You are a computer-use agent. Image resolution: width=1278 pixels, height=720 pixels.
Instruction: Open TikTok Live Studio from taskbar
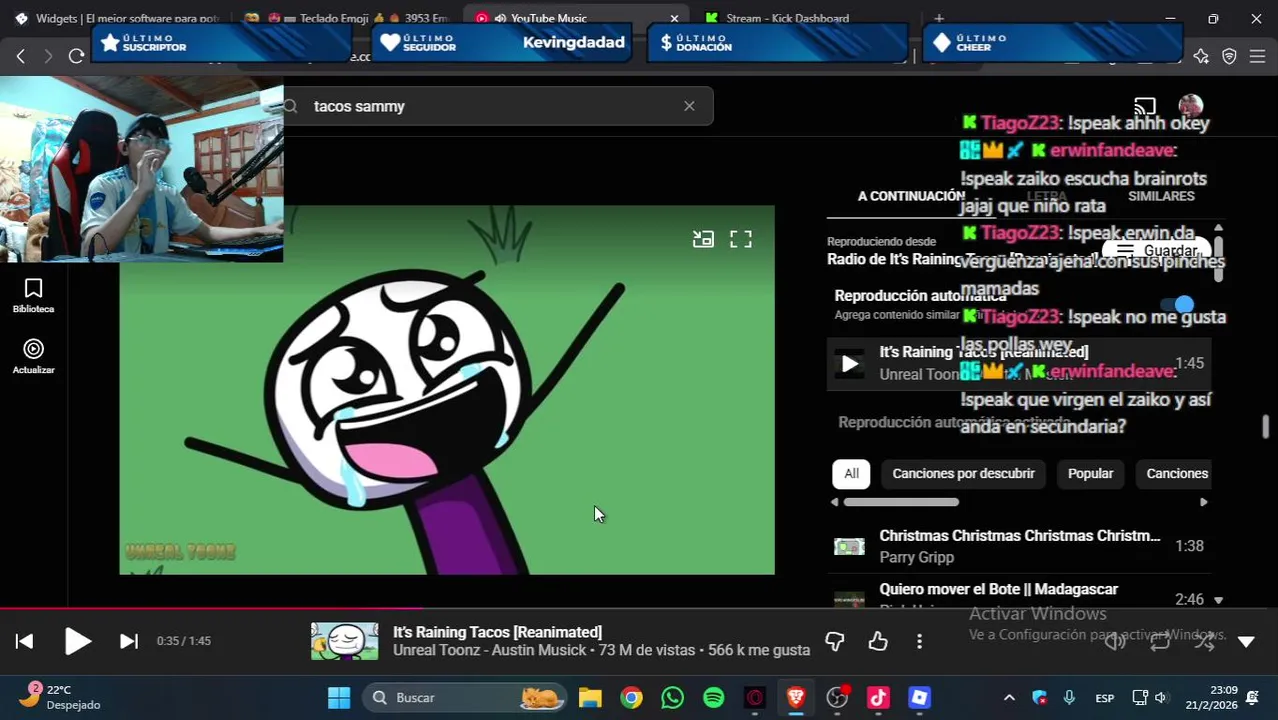[878, 697]
